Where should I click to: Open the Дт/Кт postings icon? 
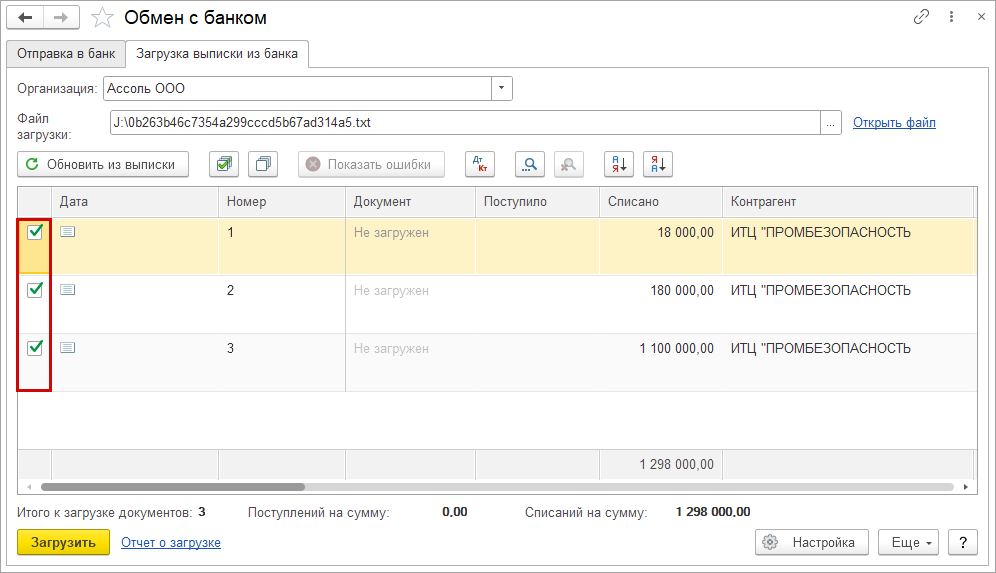(479, 165)
